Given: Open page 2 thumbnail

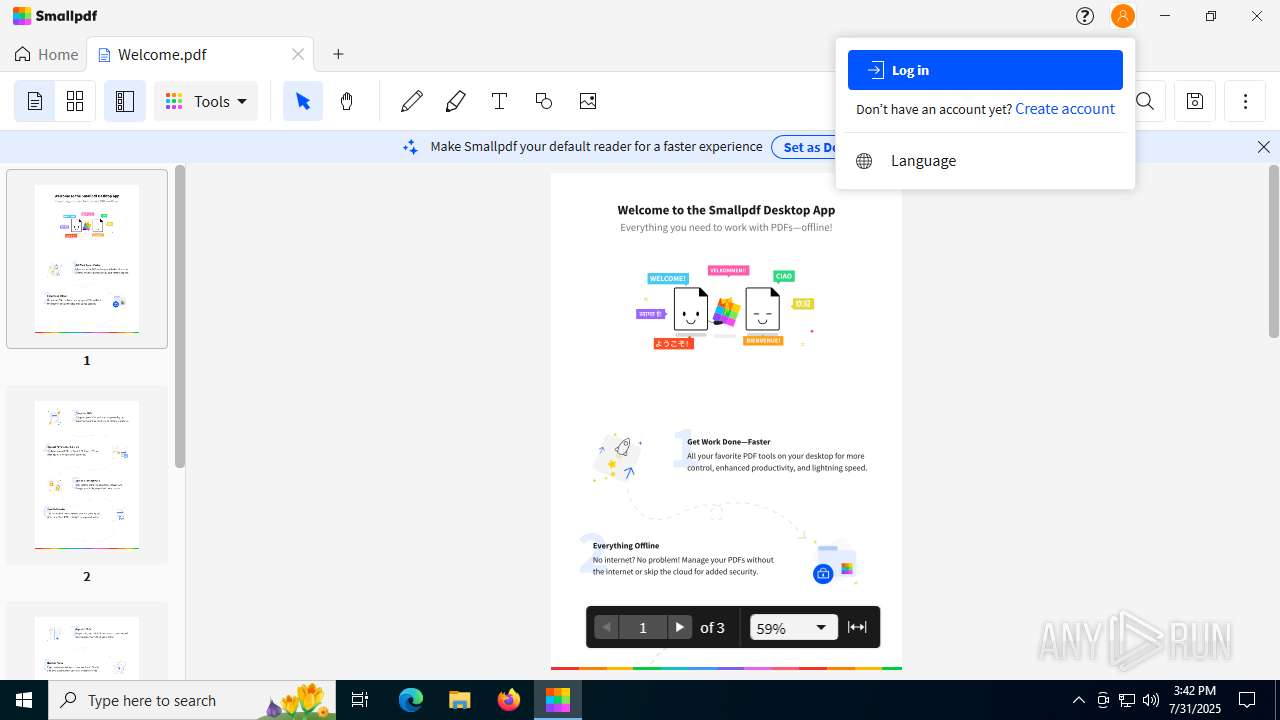Looking at the screenshot, I should (x=87, y=475).
